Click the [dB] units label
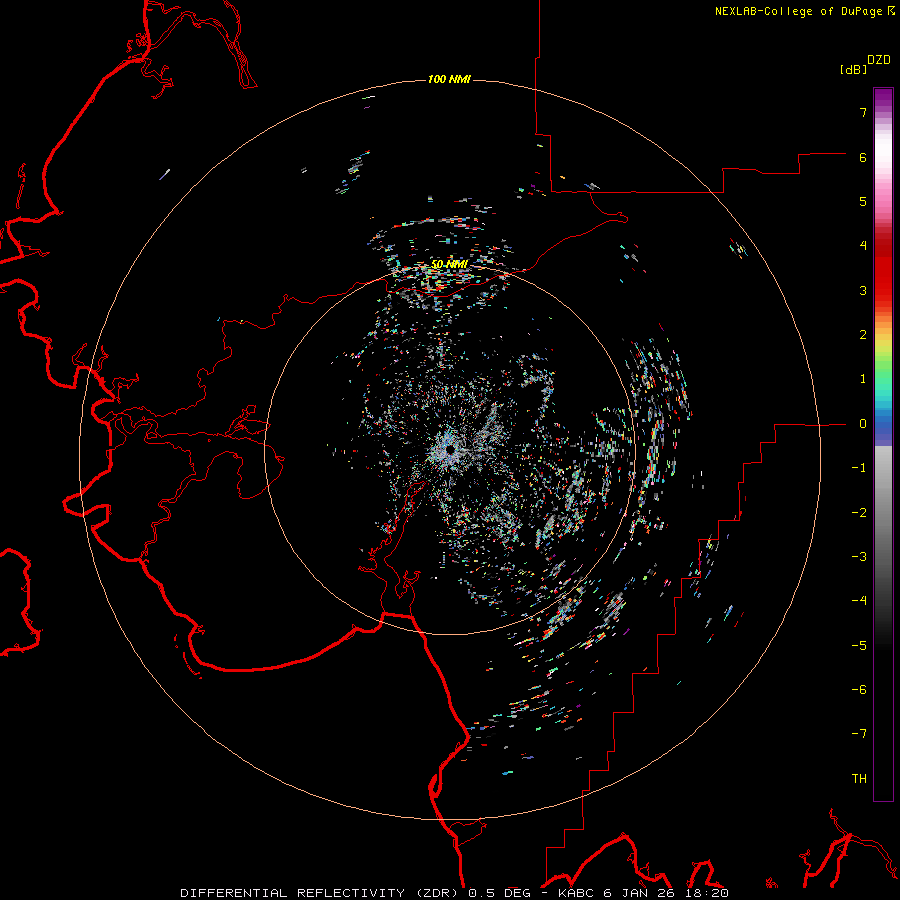This screenshot has height=900, width=900. click(854, 69)
